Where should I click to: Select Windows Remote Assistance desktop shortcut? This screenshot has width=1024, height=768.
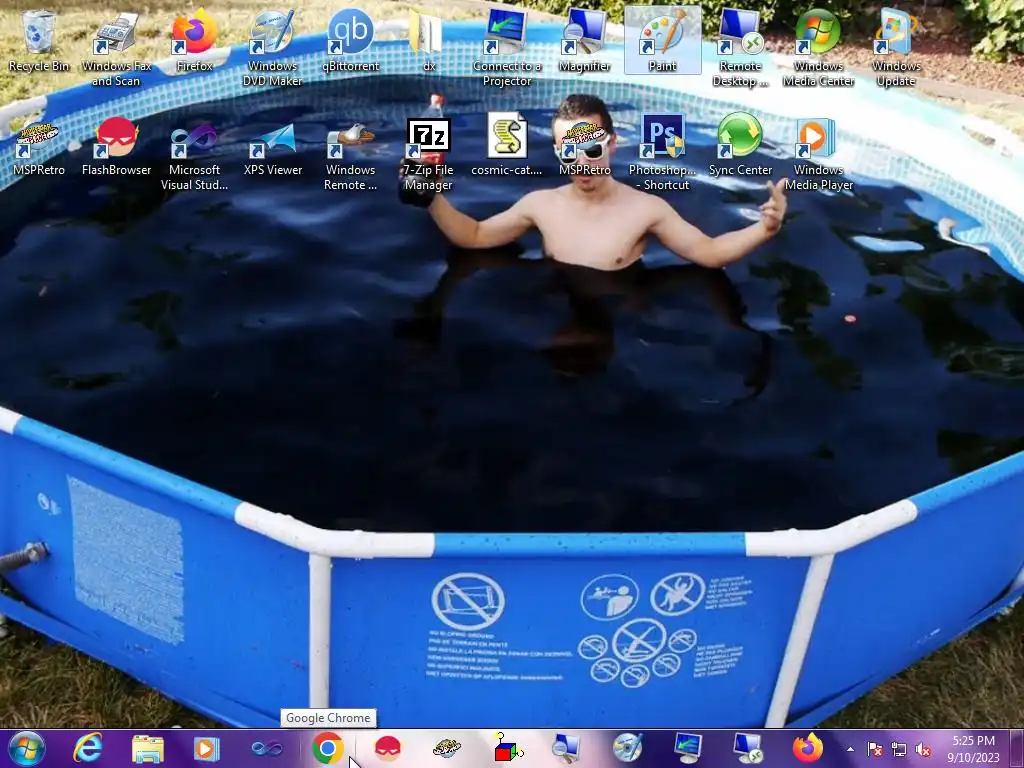(350, 153)
